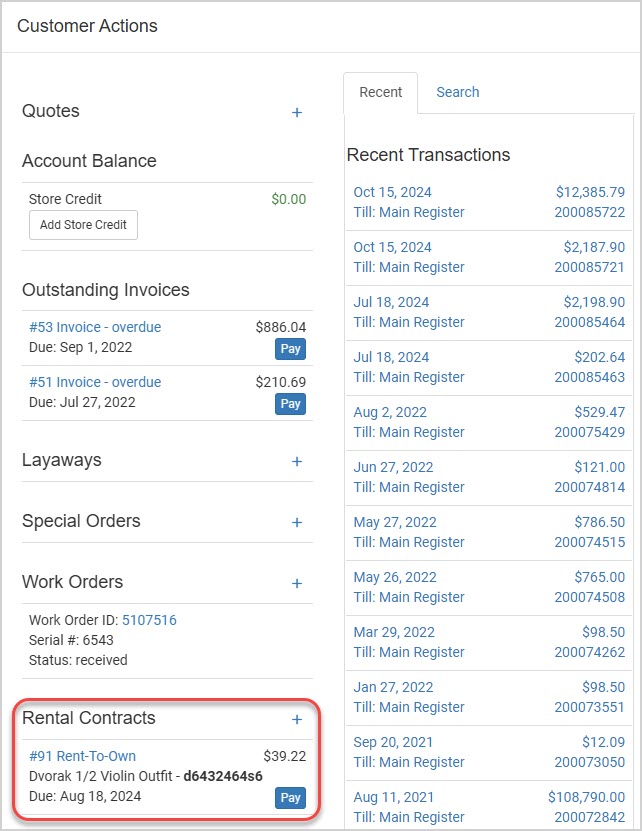Image resolution: width=642 pixels, height=831 pixels.
Task: Pay overdue invoice #51
Action: (x=290, y=404)
